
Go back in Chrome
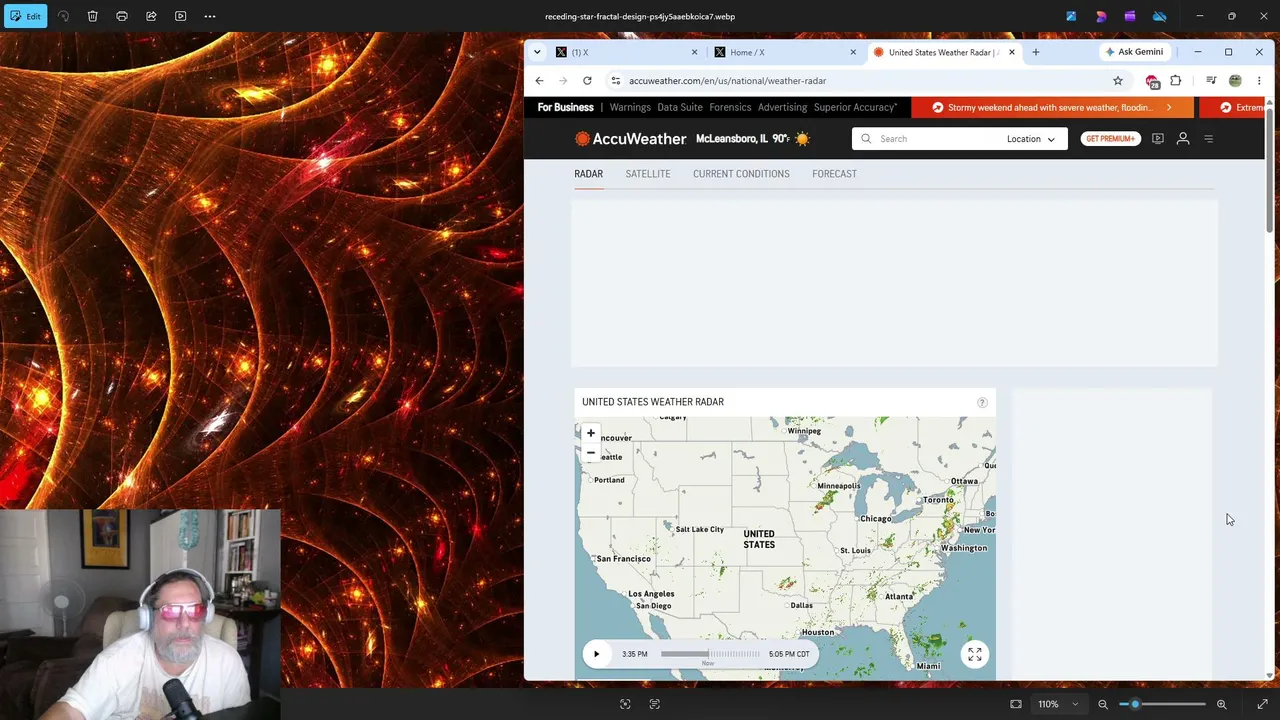coord(539,81)
